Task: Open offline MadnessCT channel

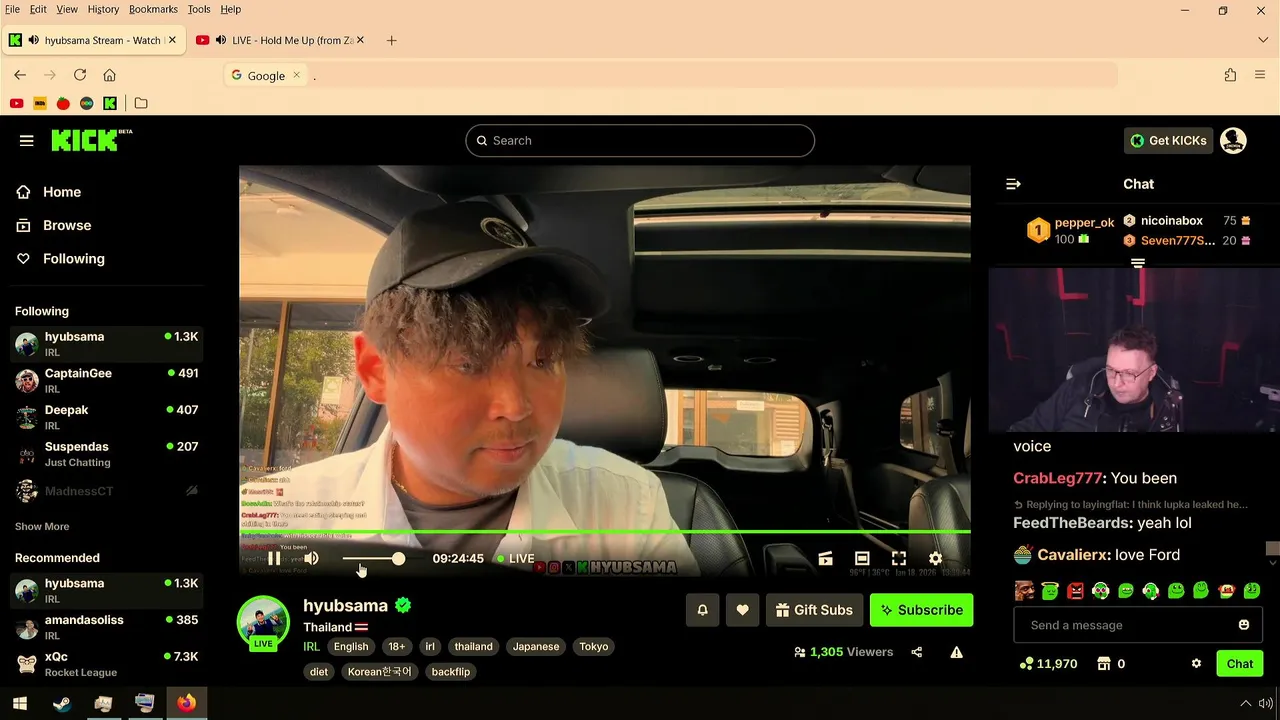Action: [x=106, y=491]
